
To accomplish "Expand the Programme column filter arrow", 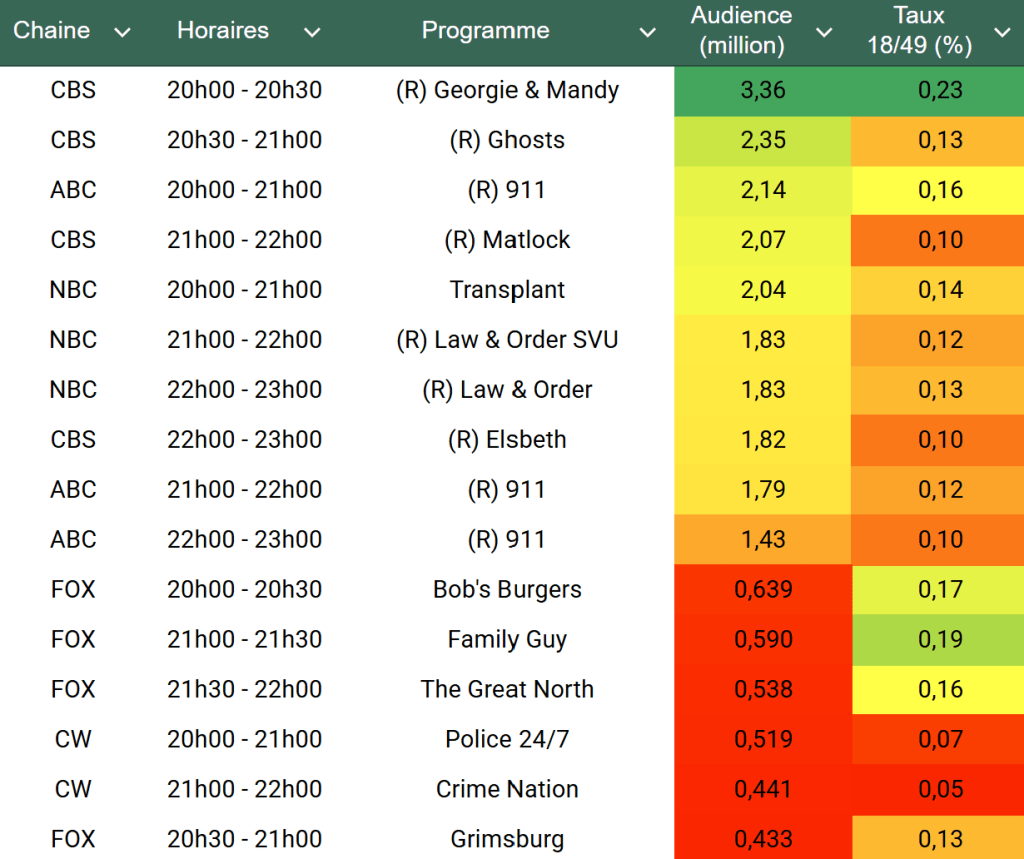I will click(648, 33).
